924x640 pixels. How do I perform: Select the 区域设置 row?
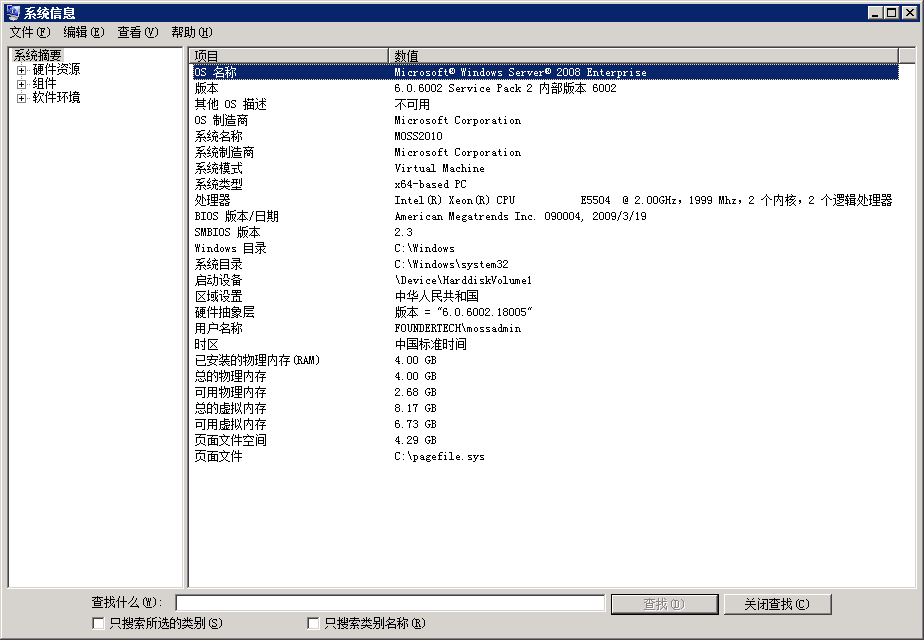coord(545,296)
